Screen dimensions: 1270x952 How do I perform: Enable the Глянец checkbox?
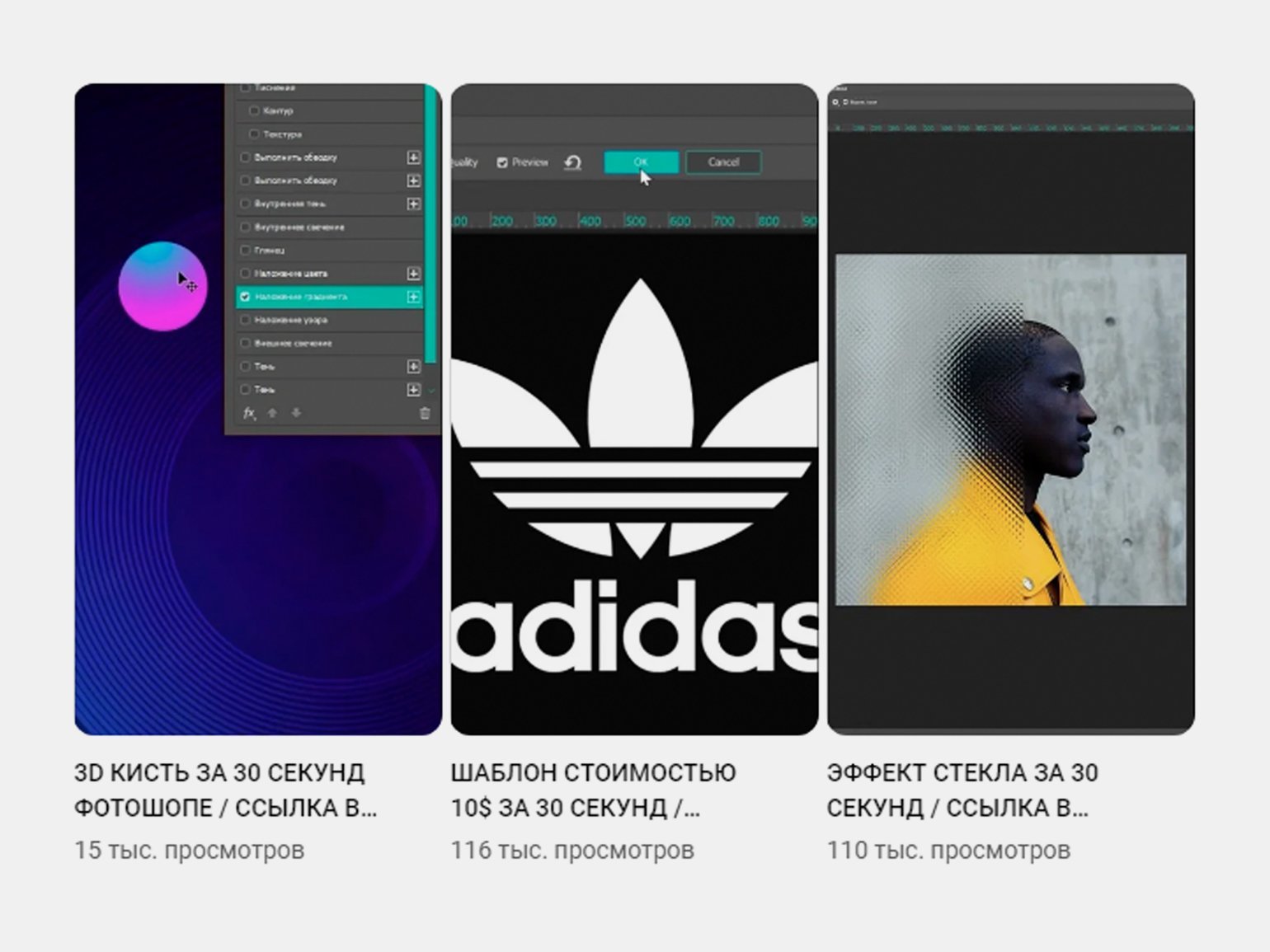245,250
